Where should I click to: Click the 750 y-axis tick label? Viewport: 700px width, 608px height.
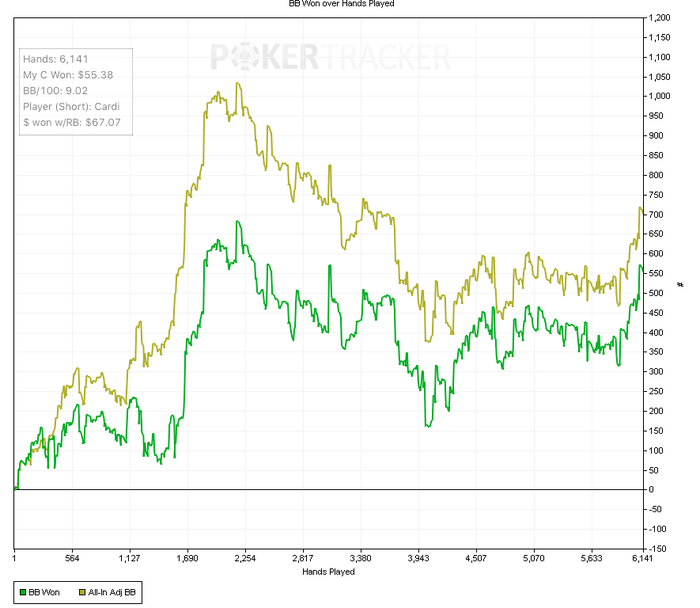[x=656, y=195]
